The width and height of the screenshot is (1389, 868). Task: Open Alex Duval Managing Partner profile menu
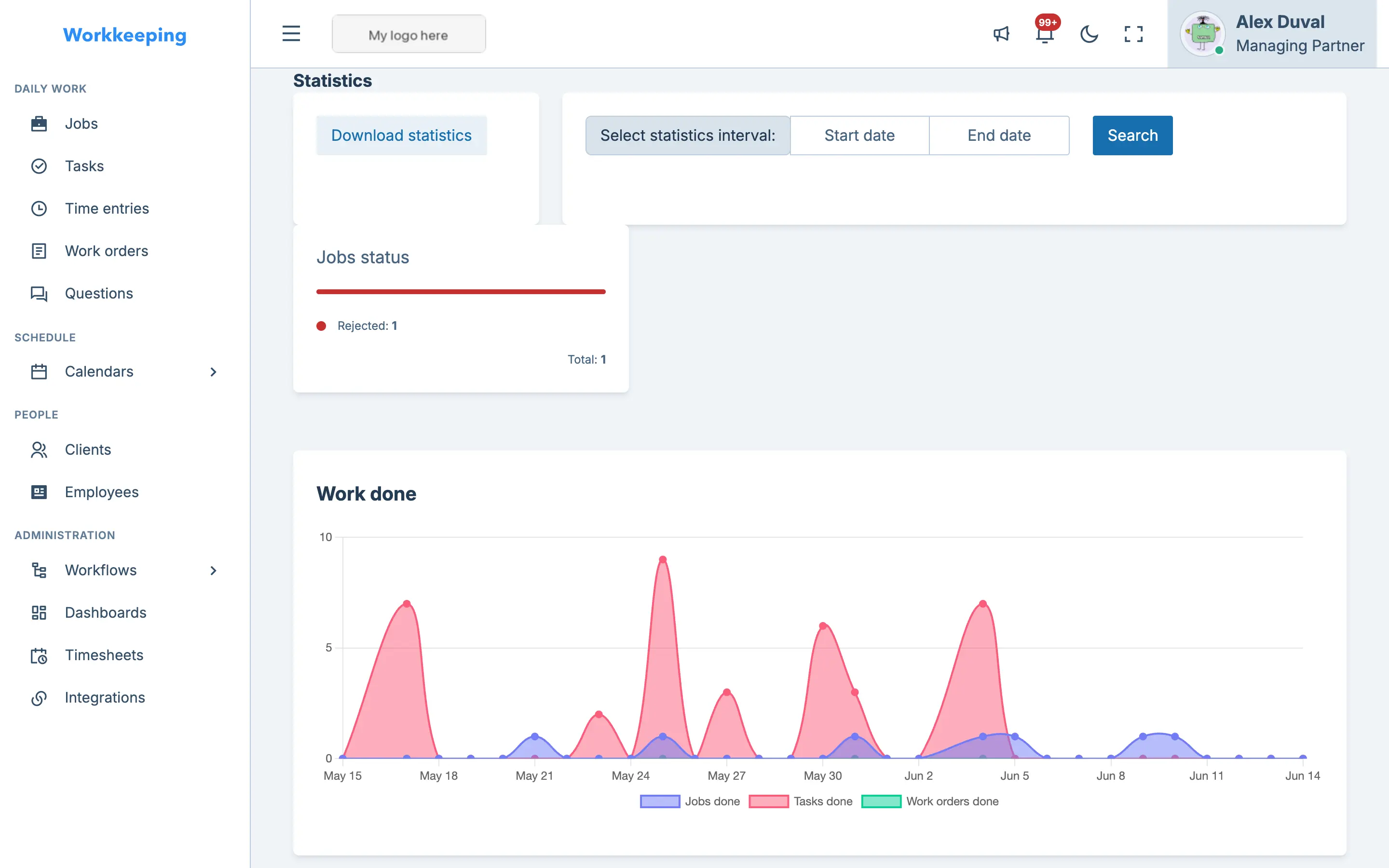coord(1272,34)
